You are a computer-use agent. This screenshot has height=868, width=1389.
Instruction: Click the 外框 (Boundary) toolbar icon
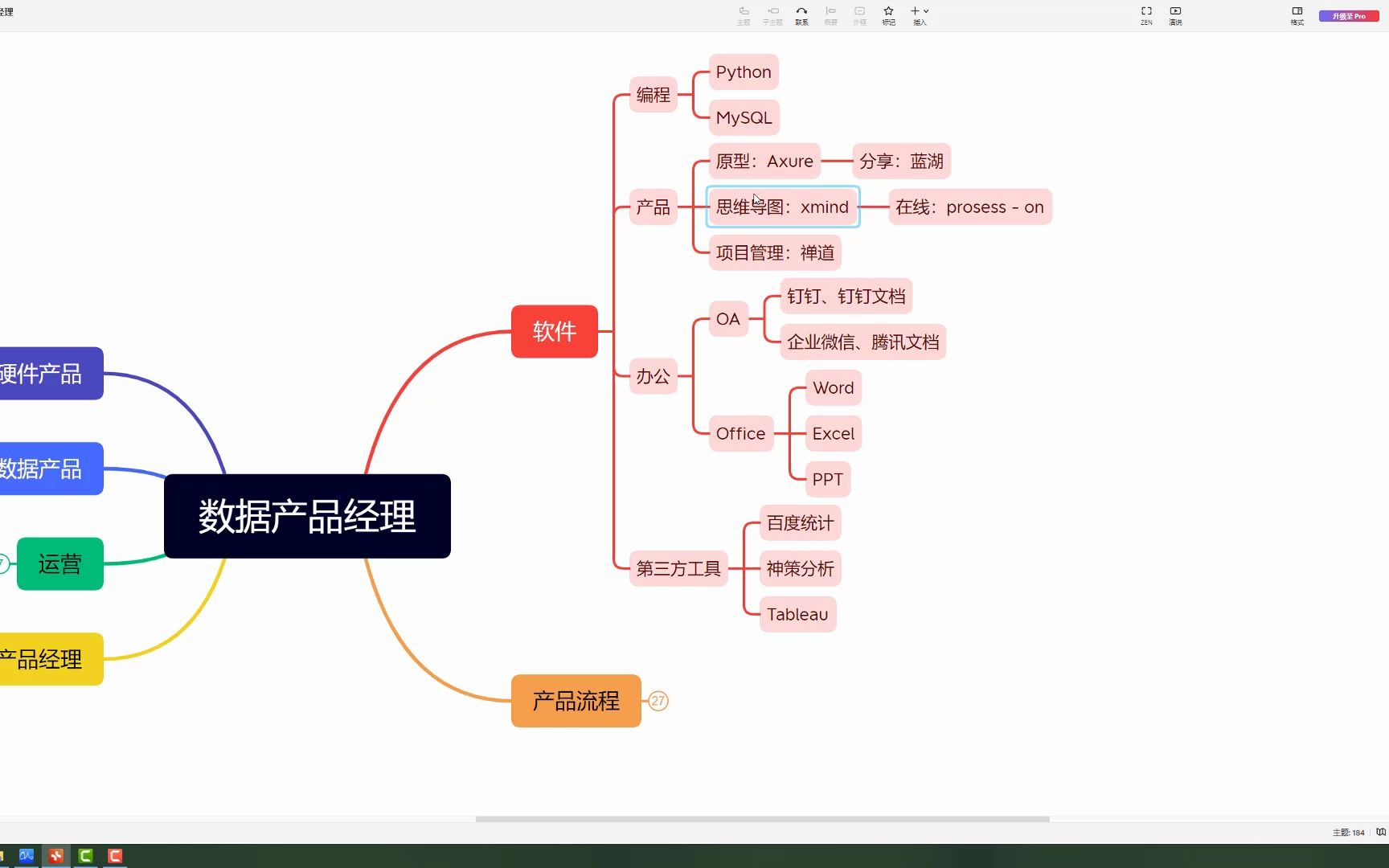pyautogui.click(x=859, y=15)
